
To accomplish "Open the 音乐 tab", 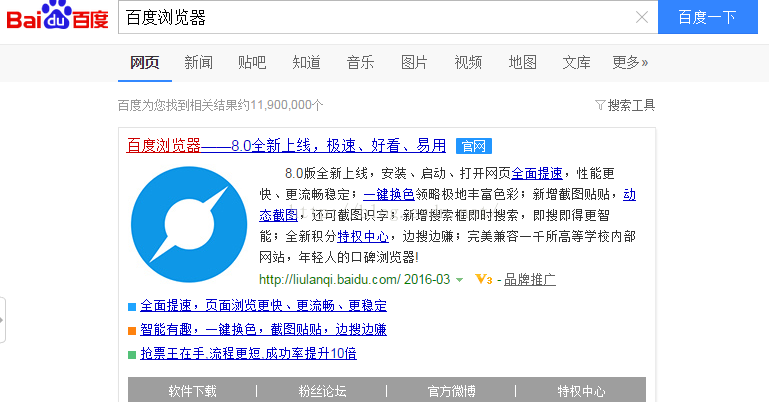I will [x=360, y=63].
